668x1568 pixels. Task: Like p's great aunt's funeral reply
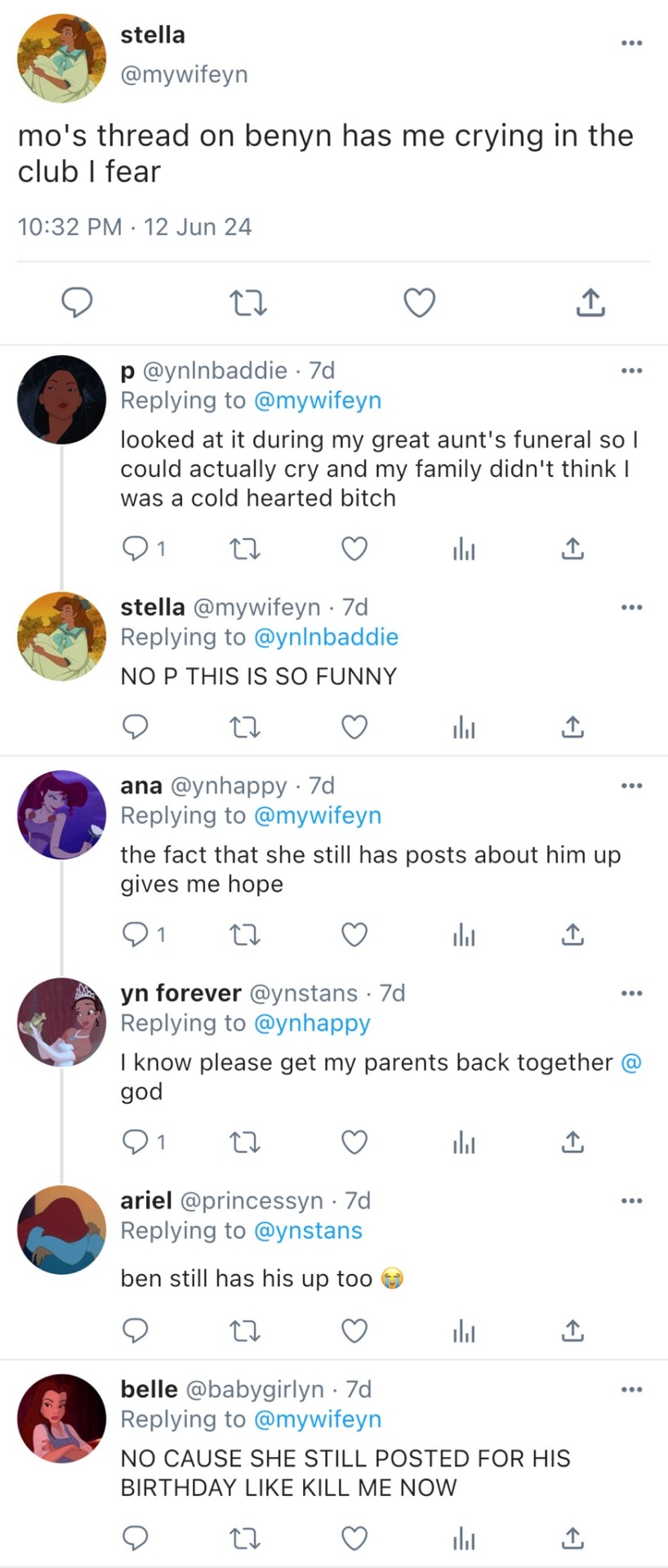click(354, 549)
